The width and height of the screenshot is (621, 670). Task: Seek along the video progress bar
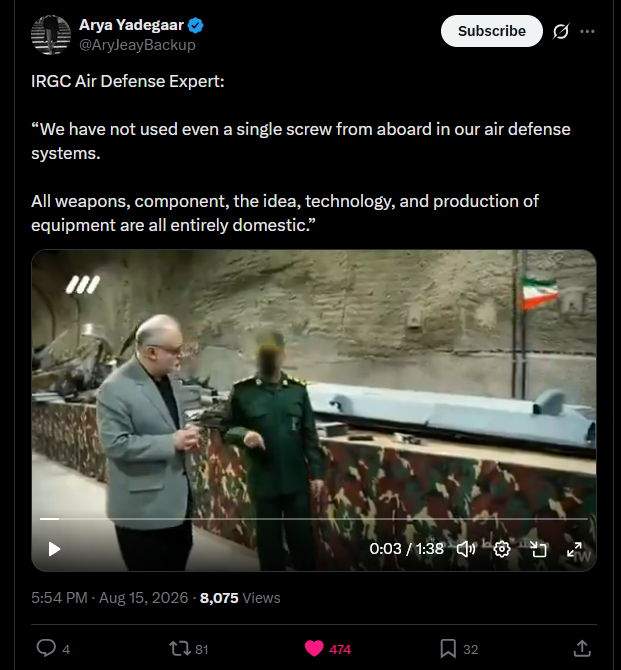click(314, 519)
